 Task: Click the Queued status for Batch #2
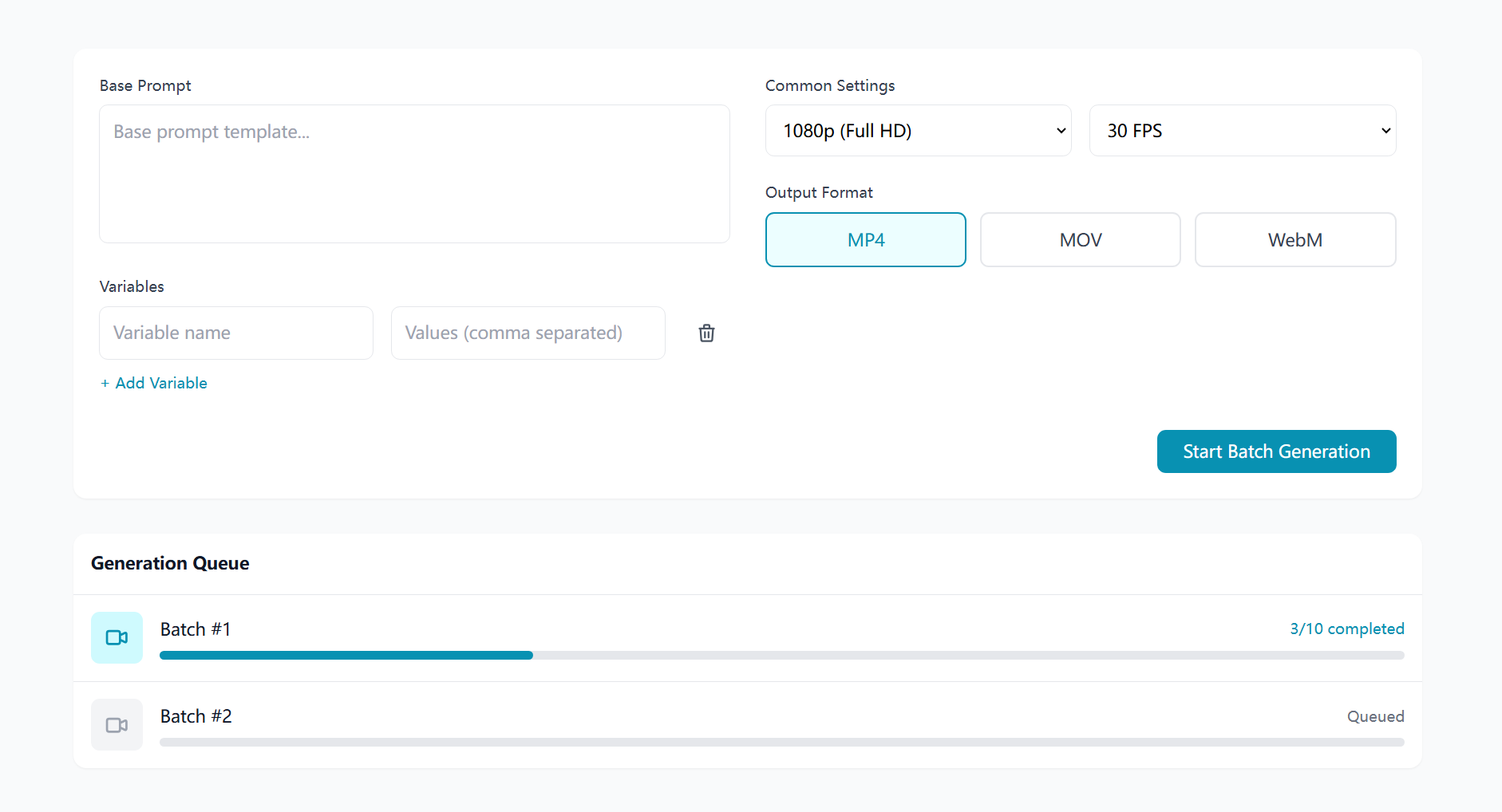coord(1376,716)
